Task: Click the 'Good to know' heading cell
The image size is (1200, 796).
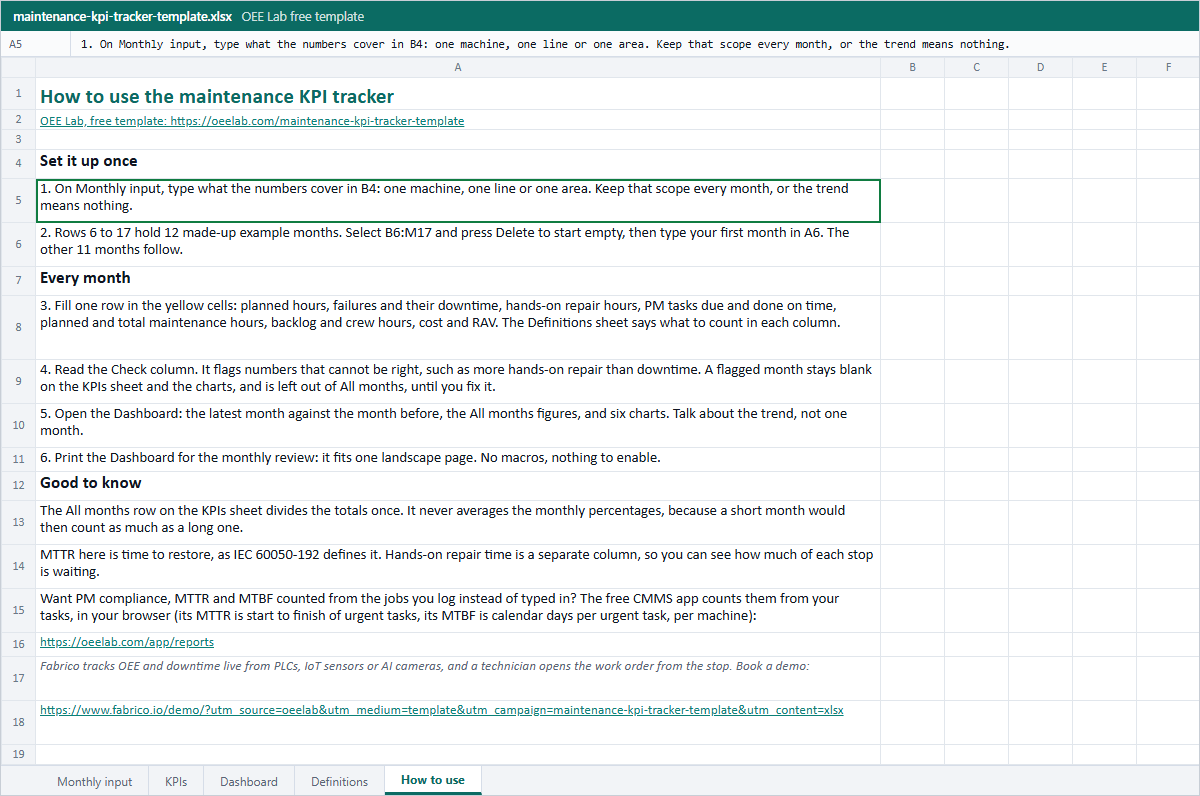Action: tap(458, 486)
